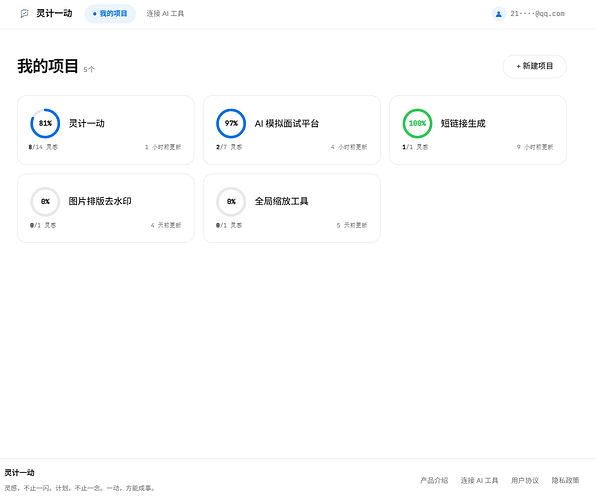Open the 连接 AI 工具 tab

(165, 14)
